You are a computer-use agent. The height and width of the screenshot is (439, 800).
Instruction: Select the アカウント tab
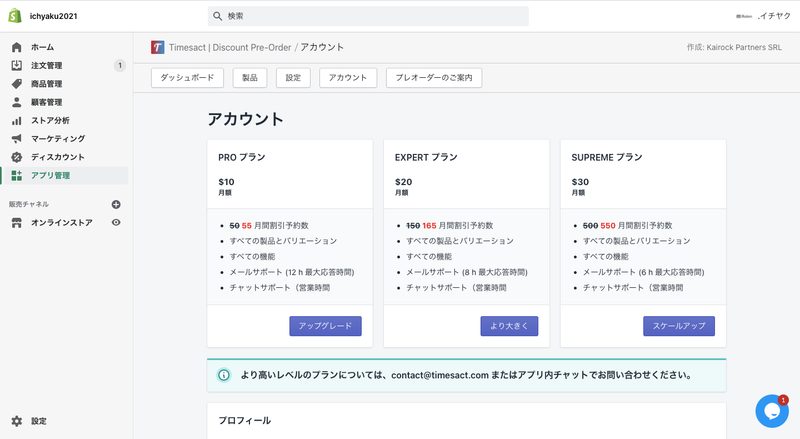(348, 78)
